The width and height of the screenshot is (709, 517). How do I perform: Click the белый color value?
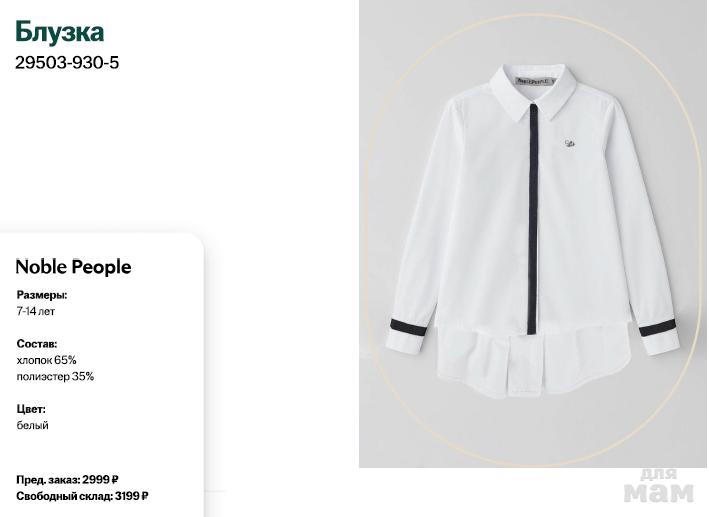33,425
